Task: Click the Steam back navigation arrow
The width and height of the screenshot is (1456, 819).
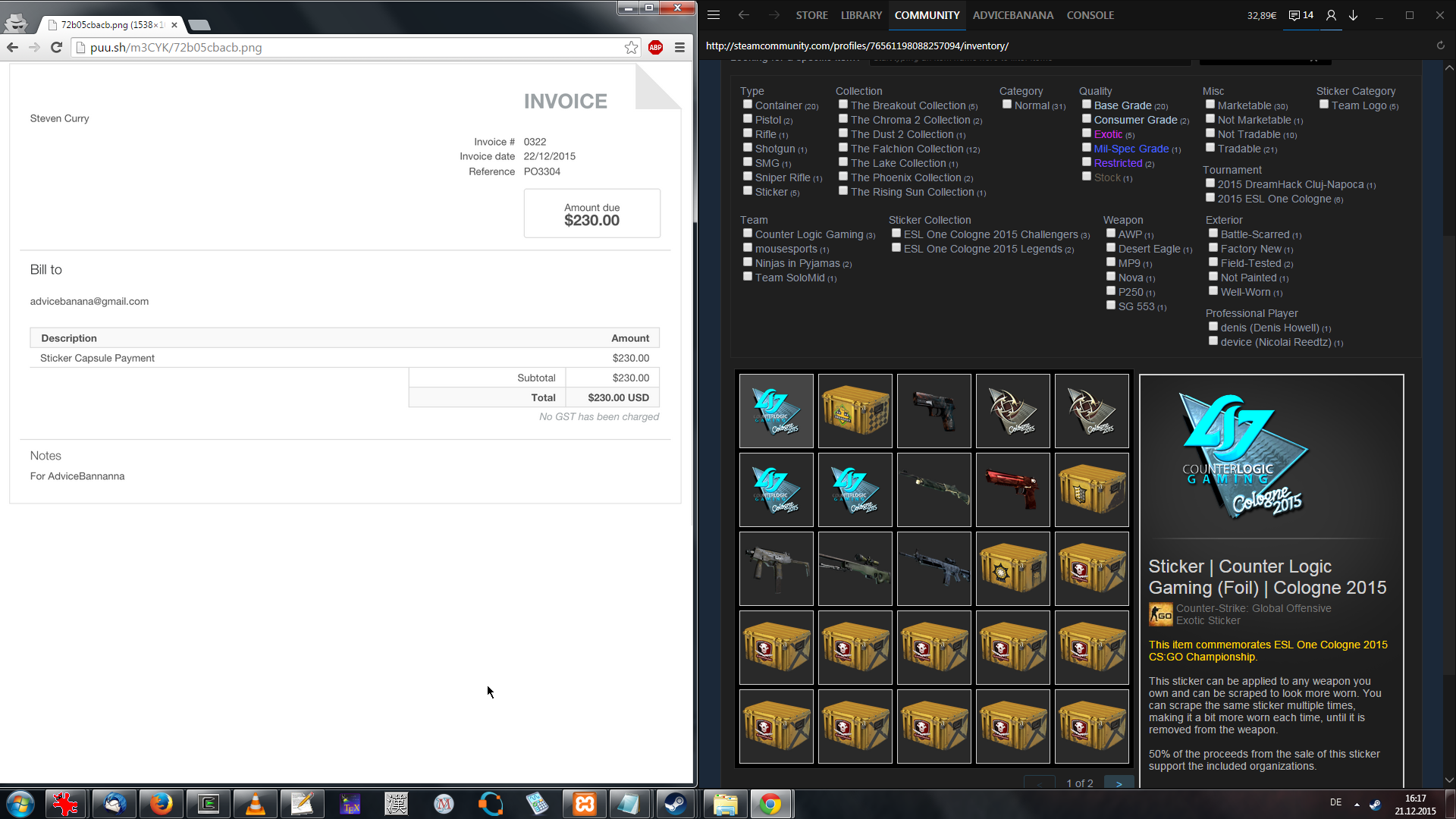Action: 744,15
